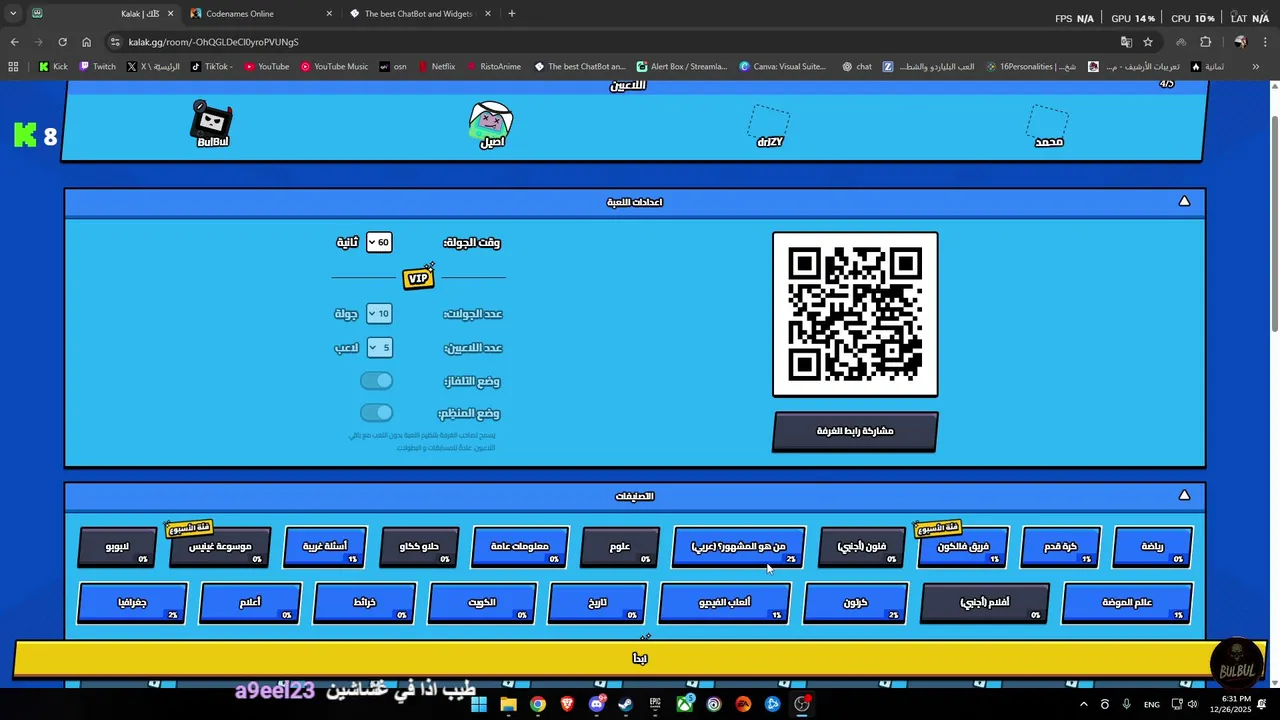
Task: Open the Windows Start menu
Action: 479,704
